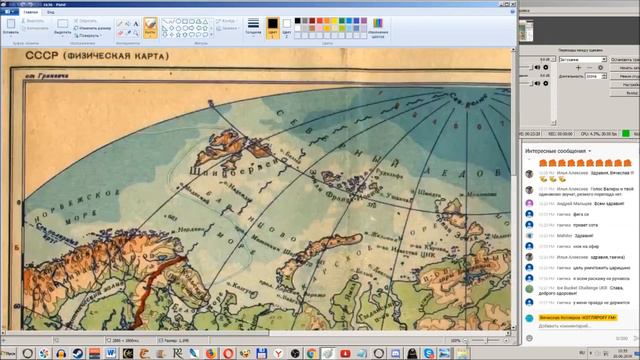Open the Paint file menu button
Screen dimensions: 640x360
[9, 12]
